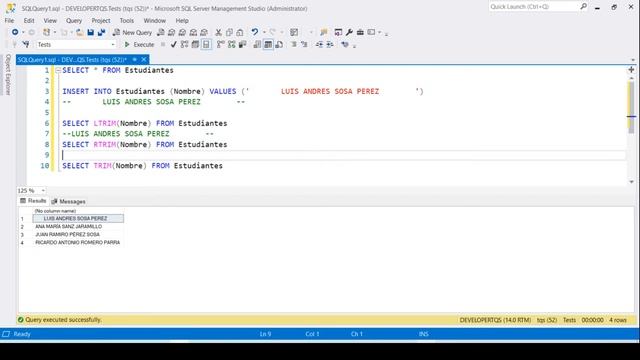Click the Change Connection icon
This screenshot has width=640, height=360.
pyautogui.click(x=26, y=44)
